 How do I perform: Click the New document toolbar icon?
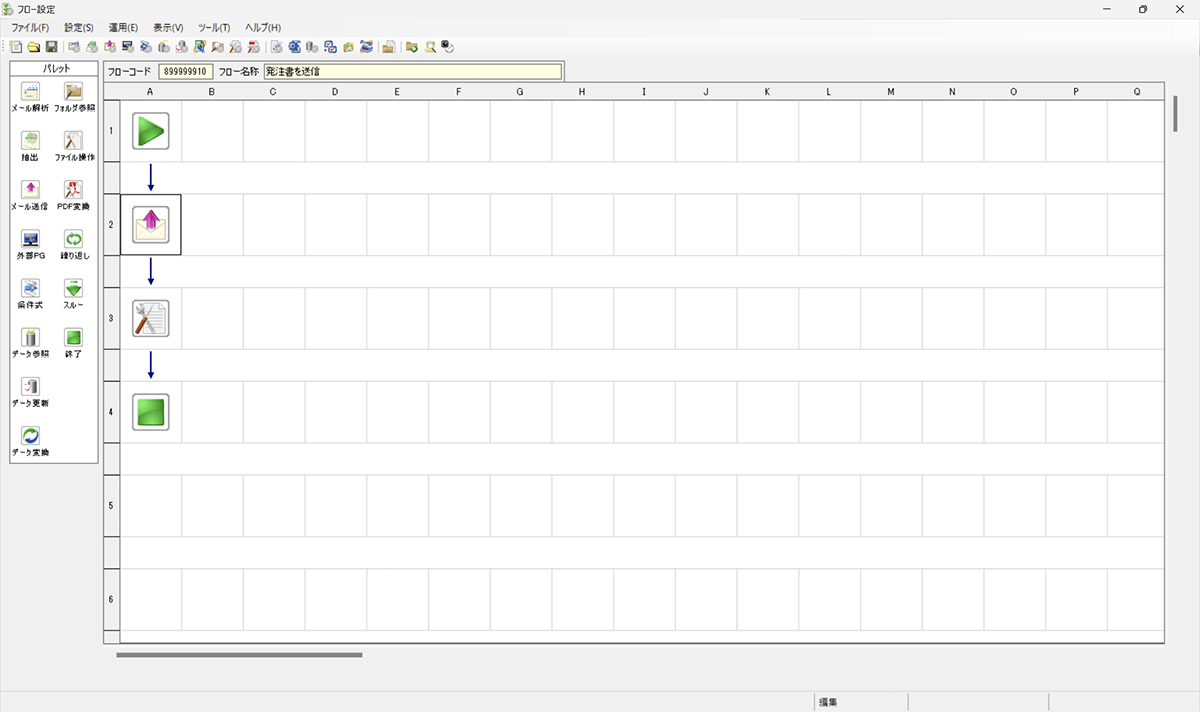pos(16,46)
